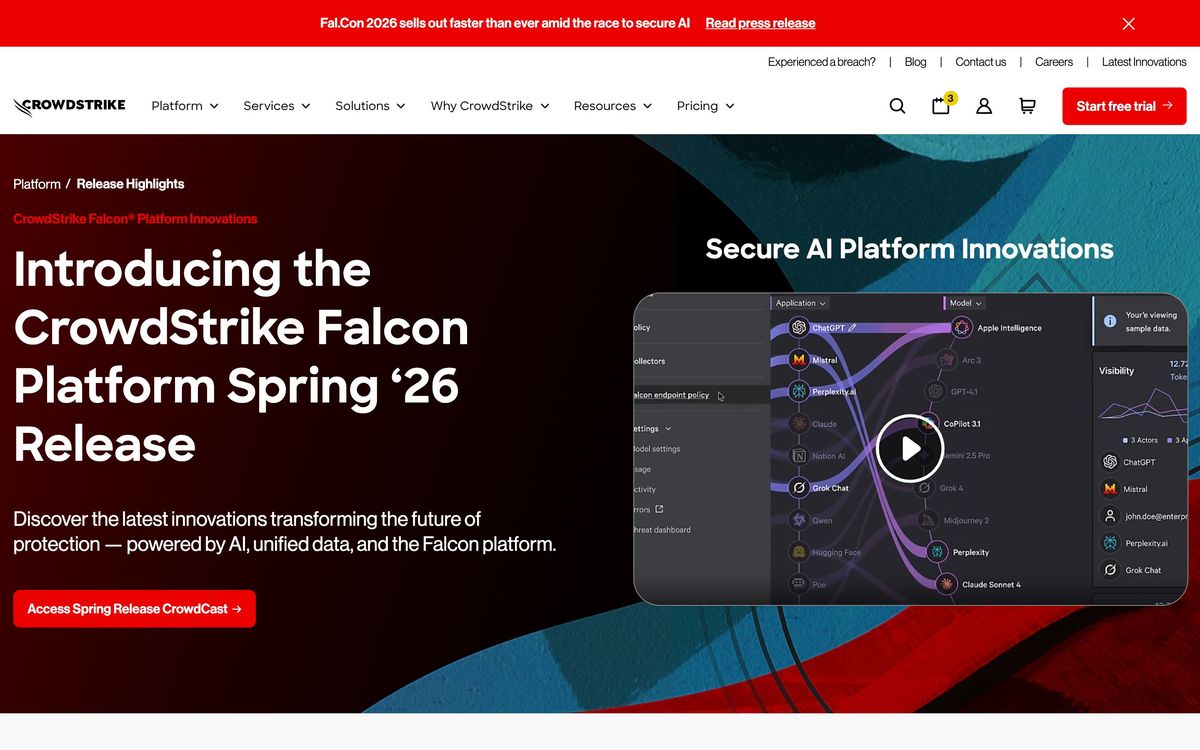
Task: Expand the Why CrowdStrike navigation menu
Action: [490, 106]
